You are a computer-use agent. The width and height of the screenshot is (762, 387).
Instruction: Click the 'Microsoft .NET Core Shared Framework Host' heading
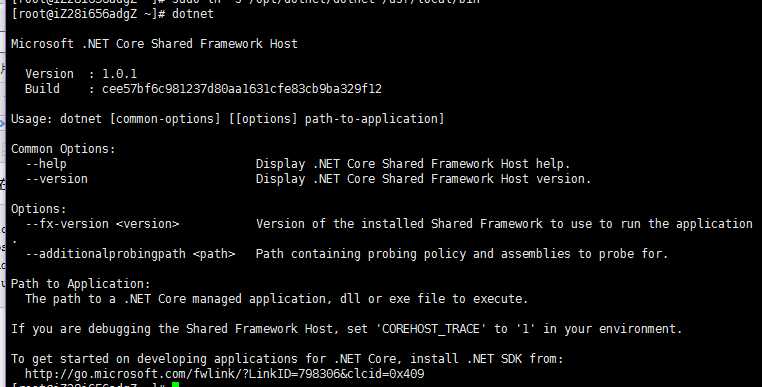click(154, 44)
